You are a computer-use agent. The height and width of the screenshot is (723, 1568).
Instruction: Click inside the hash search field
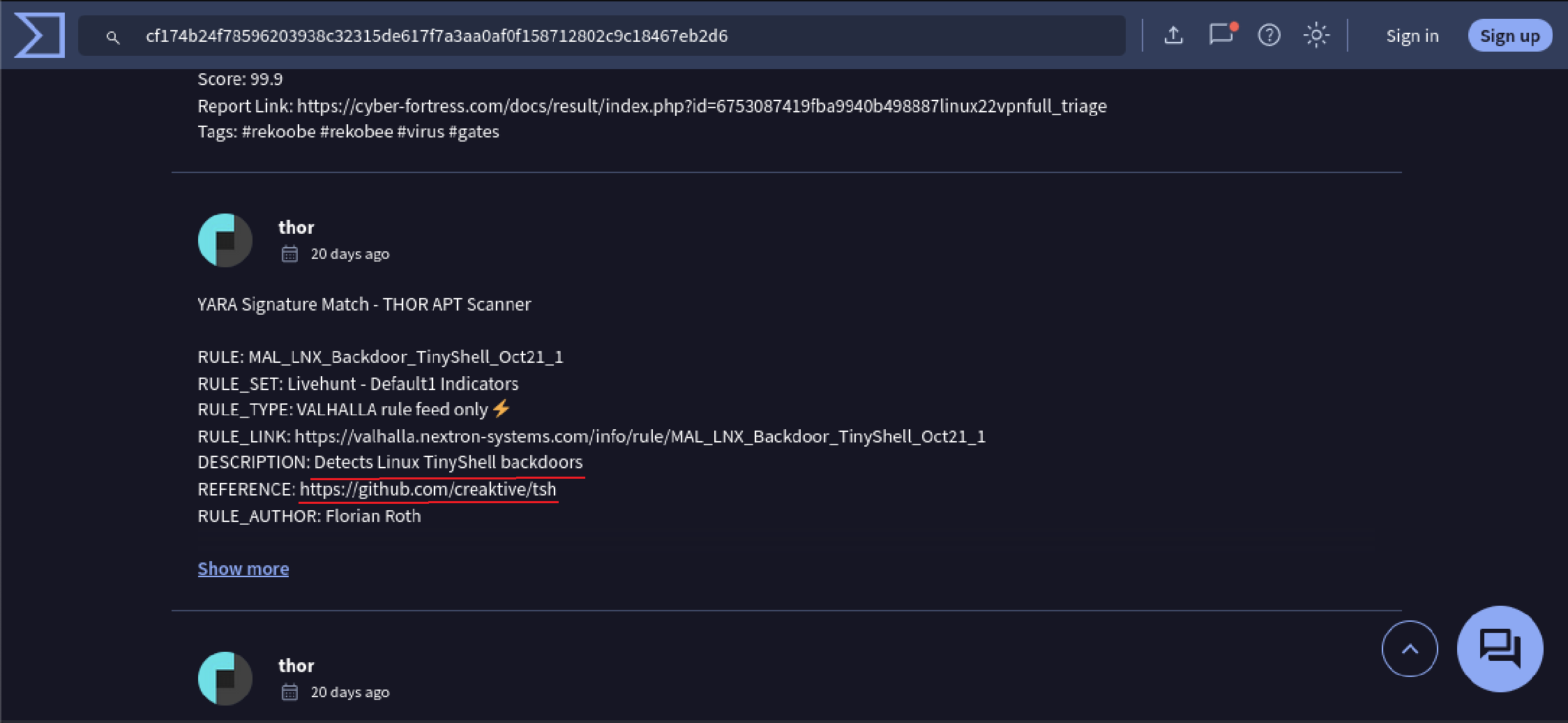(x=558, y=36)
